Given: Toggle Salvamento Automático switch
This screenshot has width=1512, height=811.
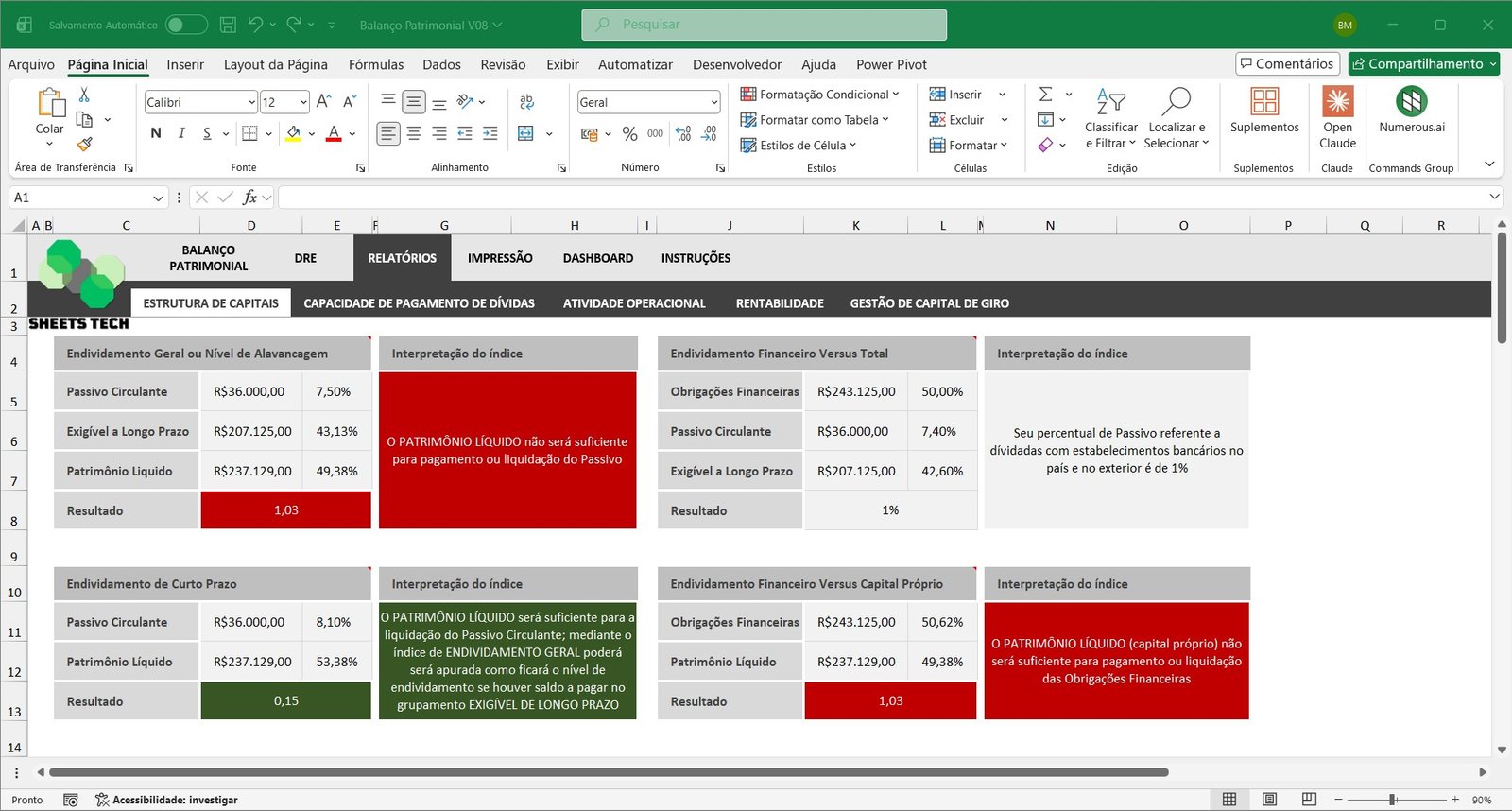Looking at the screenshot, I should [186, 25].
